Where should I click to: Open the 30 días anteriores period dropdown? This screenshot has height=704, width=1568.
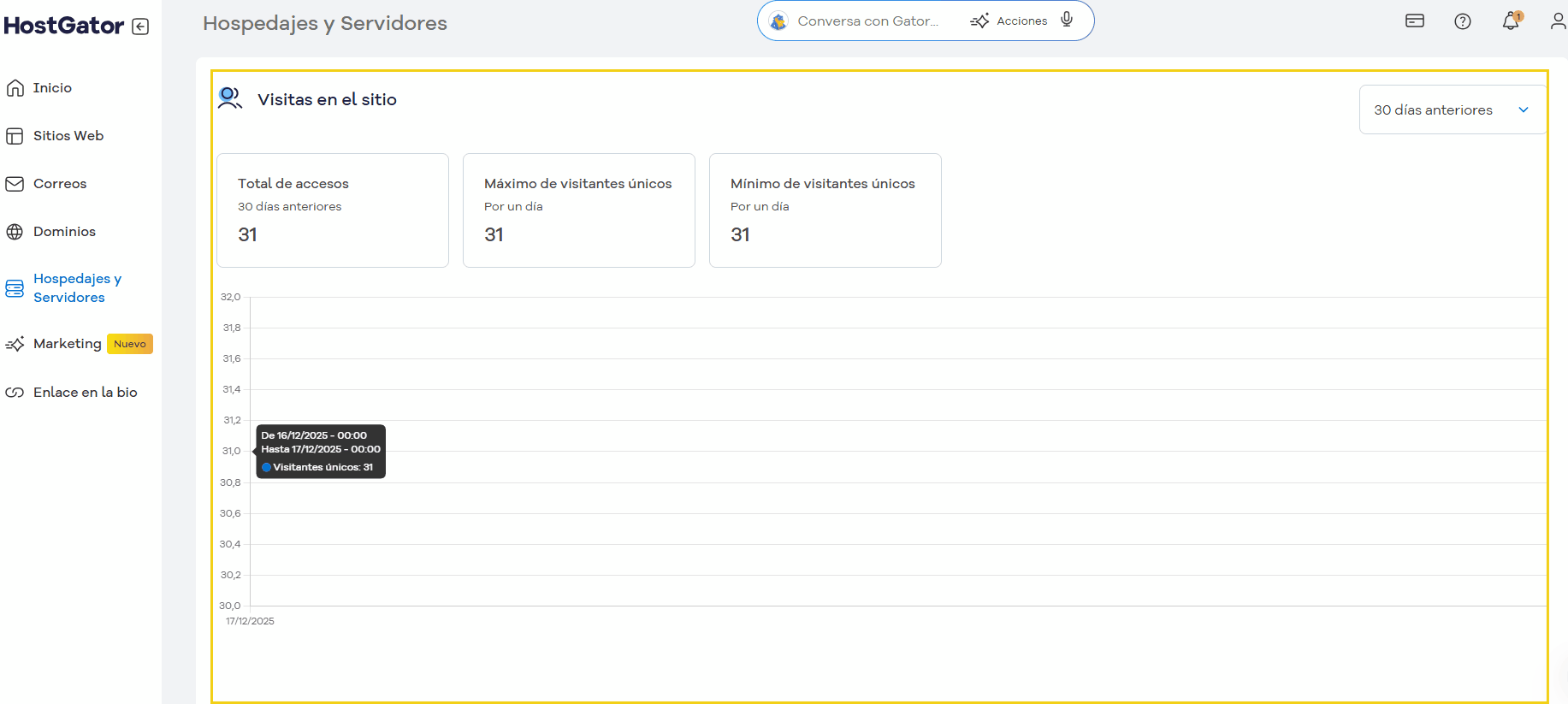pos(1453,109)
